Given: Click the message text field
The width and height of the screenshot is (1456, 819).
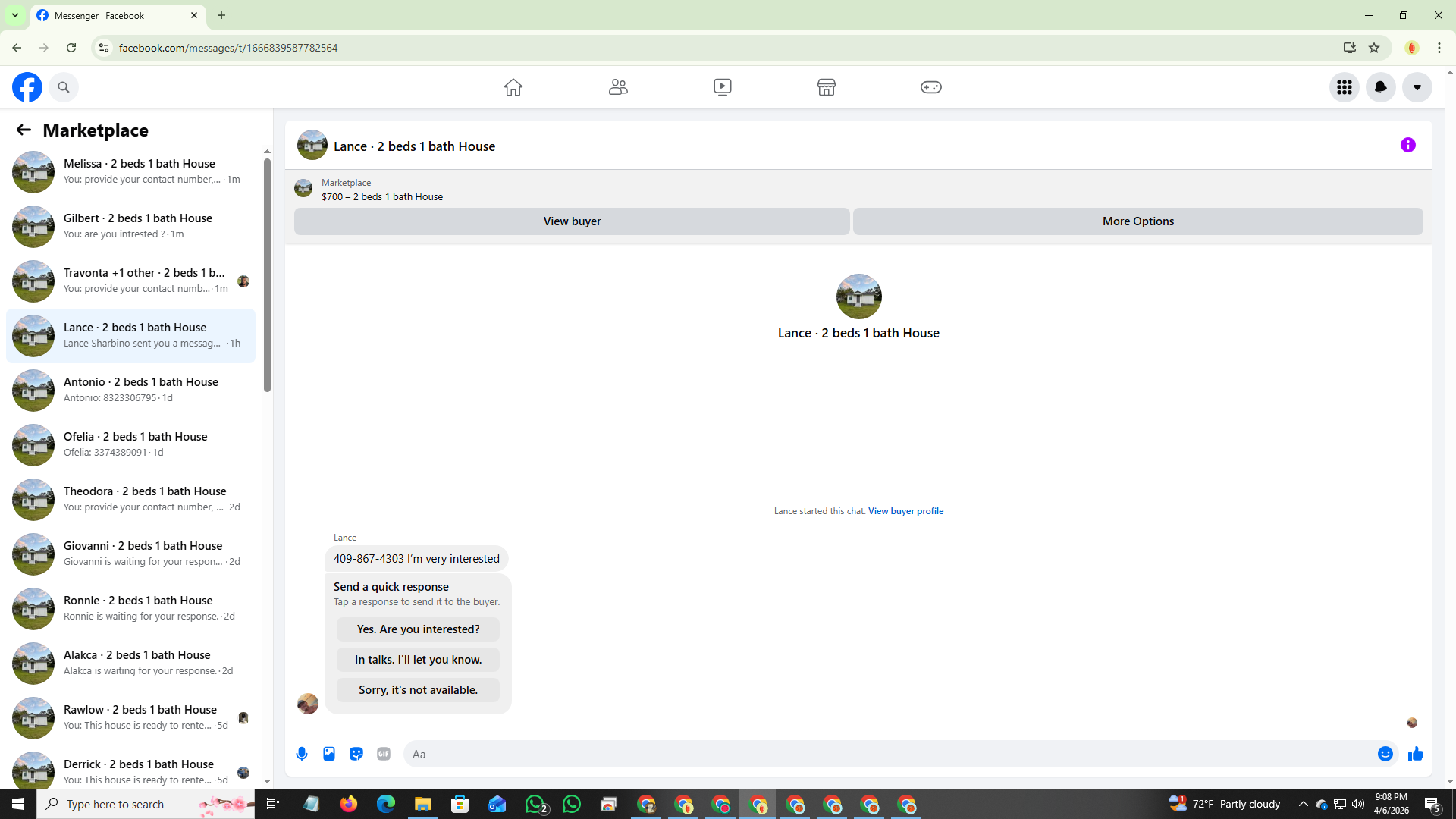Looking at the screenshot, I should (887, 754).
